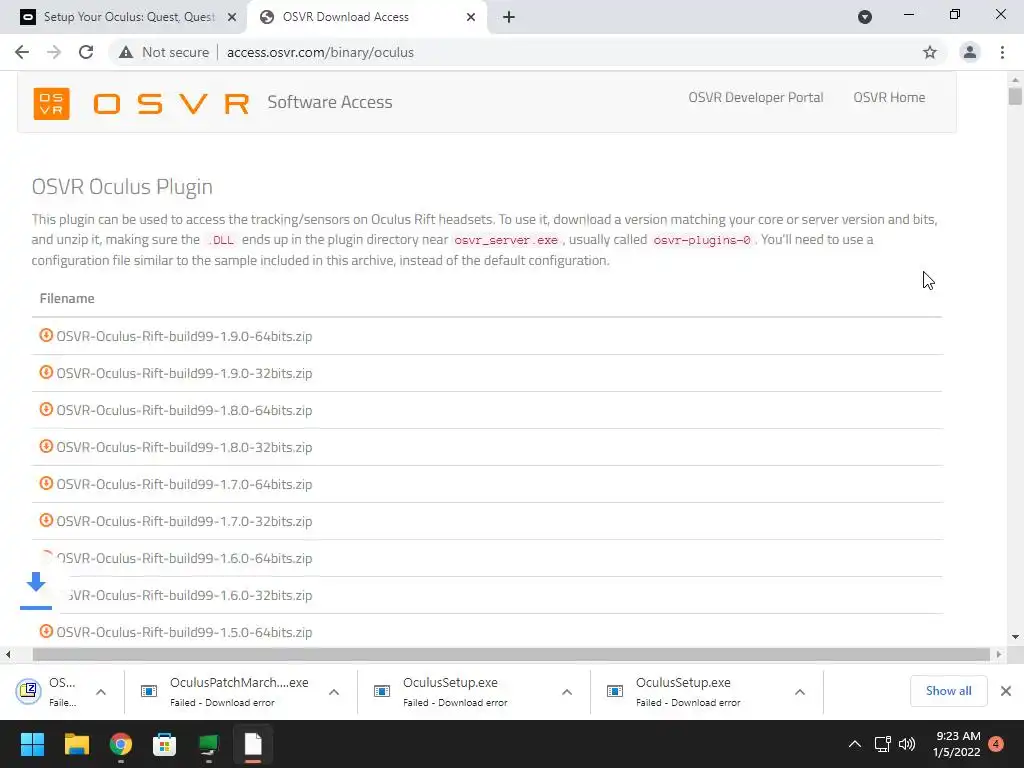Open the Windows Start menu
The width and height of the screenshot is (1024, 768).
click(33, 744)
